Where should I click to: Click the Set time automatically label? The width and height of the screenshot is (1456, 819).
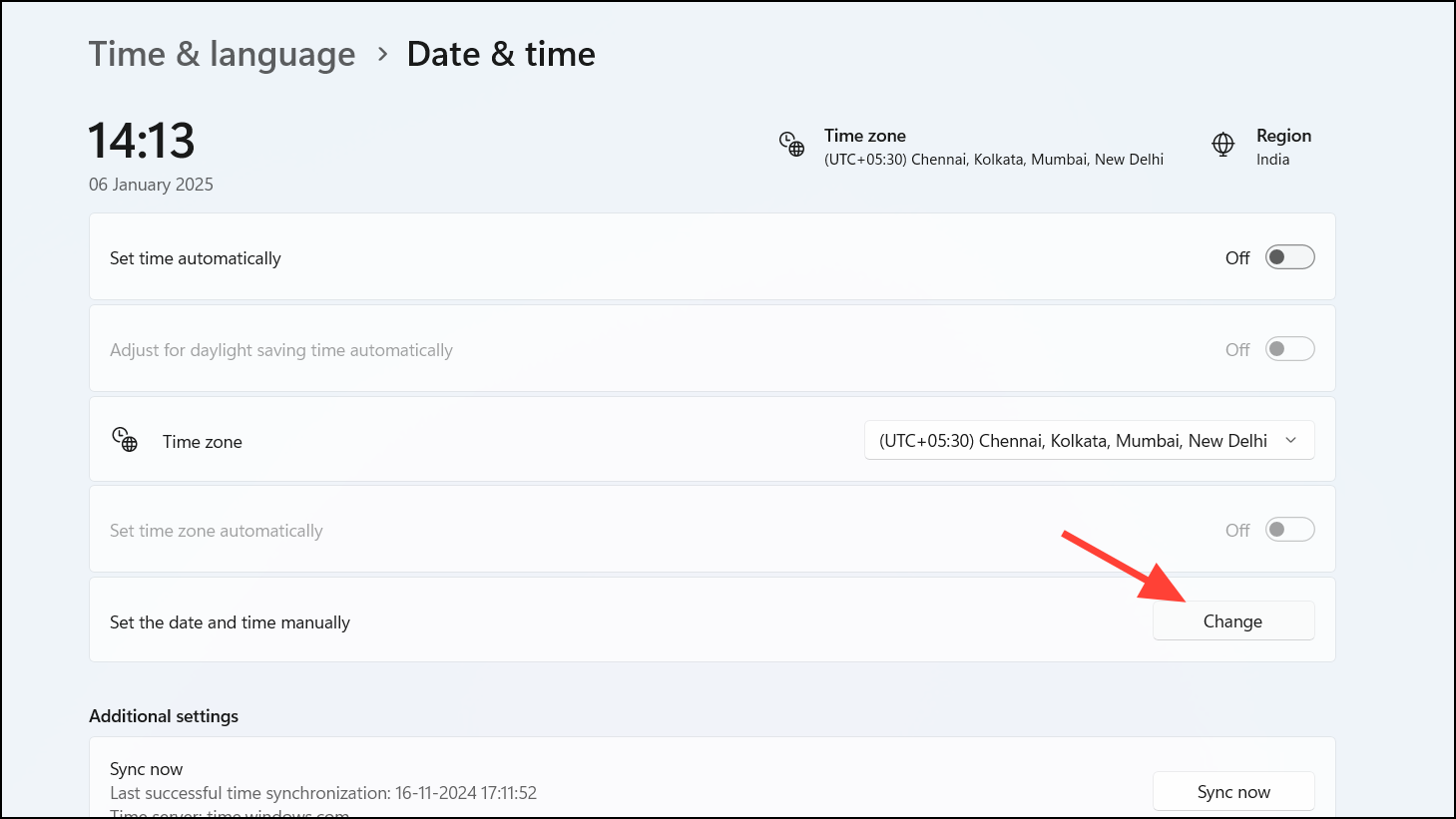196,258
